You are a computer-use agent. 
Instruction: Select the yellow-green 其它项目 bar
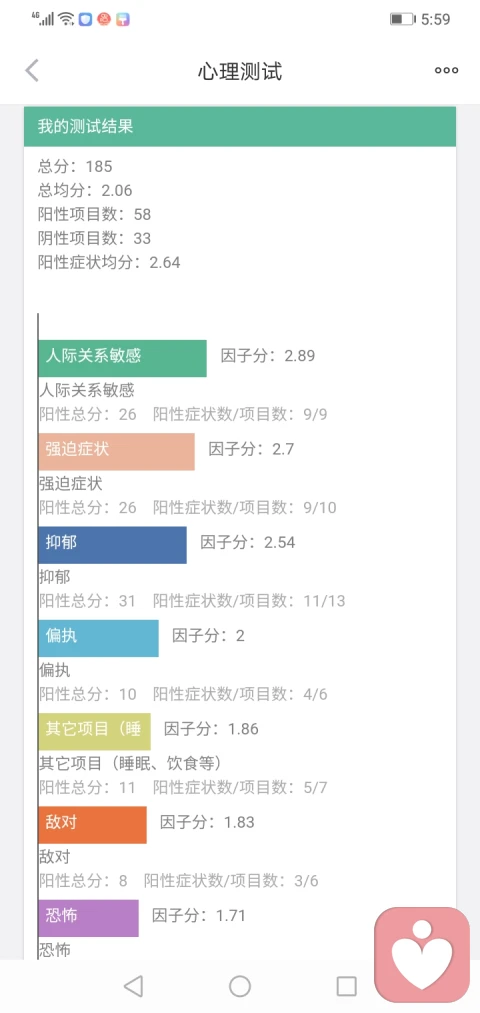[x=94, y=731]
